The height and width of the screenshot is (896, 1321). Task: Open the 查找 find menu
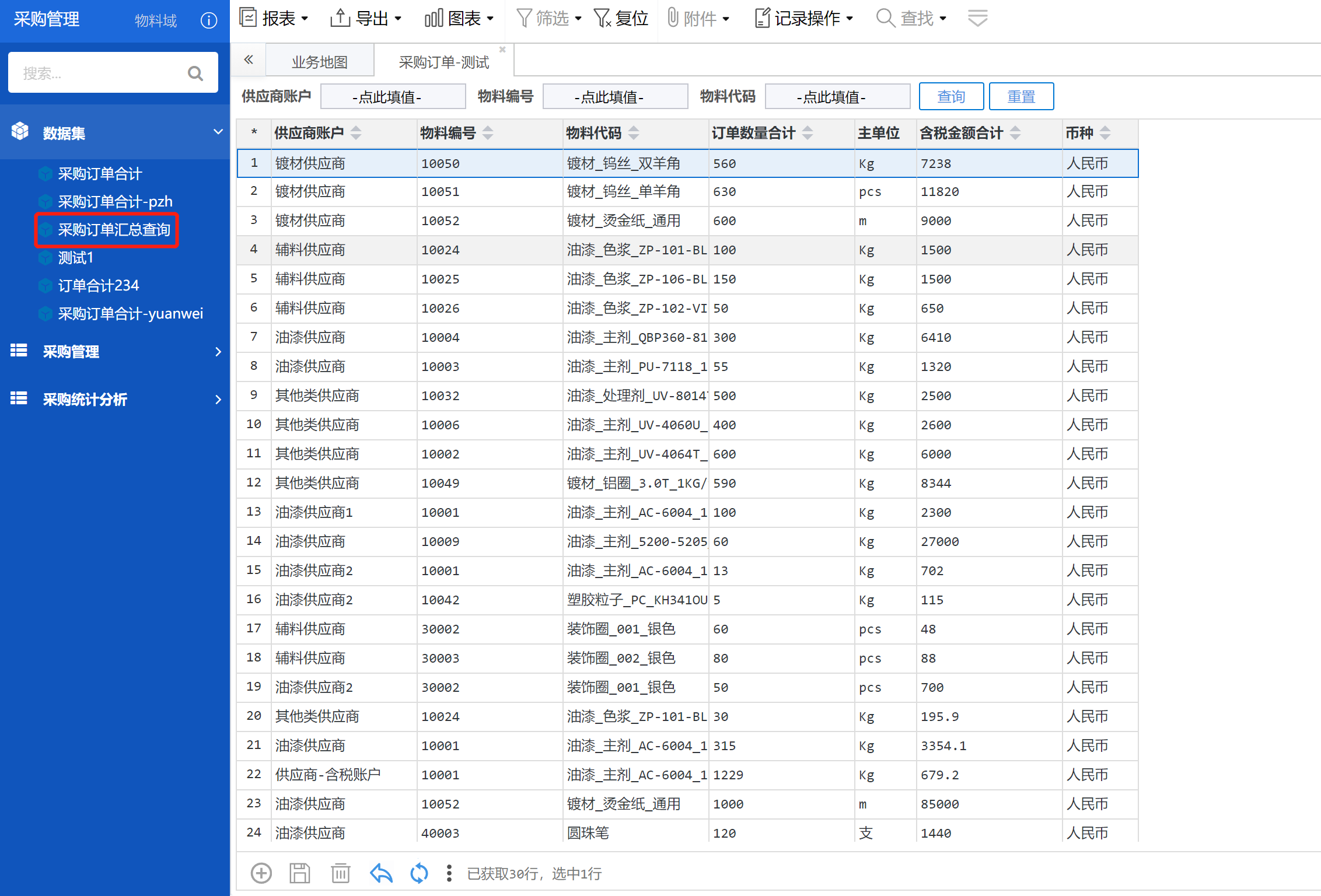(911, 18)
